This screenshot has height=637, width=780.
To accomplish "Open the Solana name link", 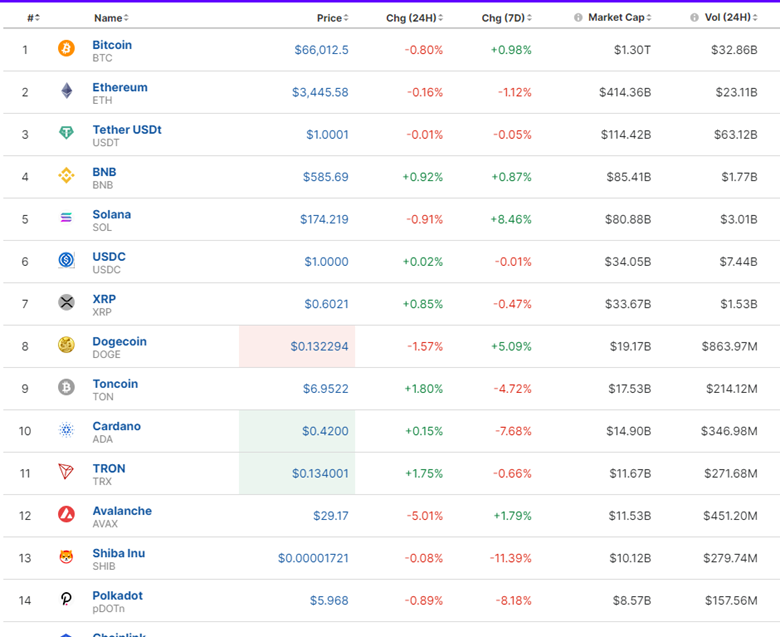I will (111, 214).
